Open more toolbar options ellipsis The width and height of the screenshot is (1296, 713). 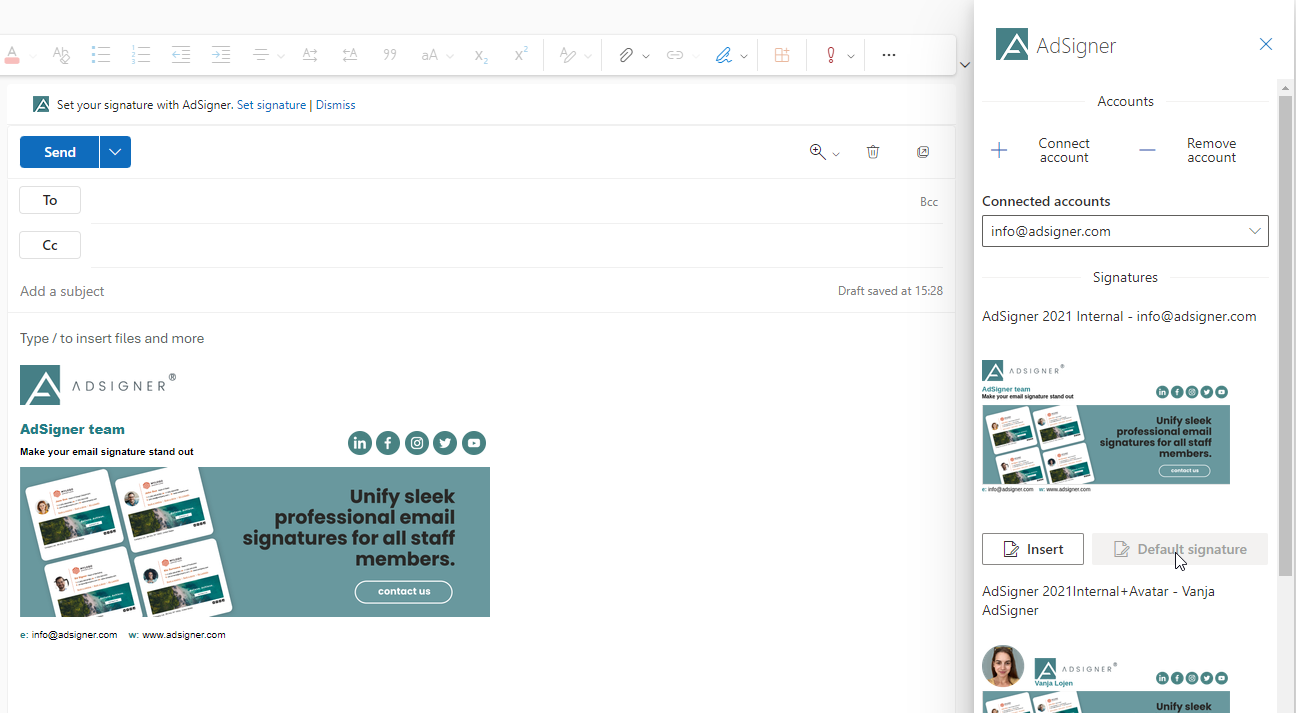click(x=889, y=55)
